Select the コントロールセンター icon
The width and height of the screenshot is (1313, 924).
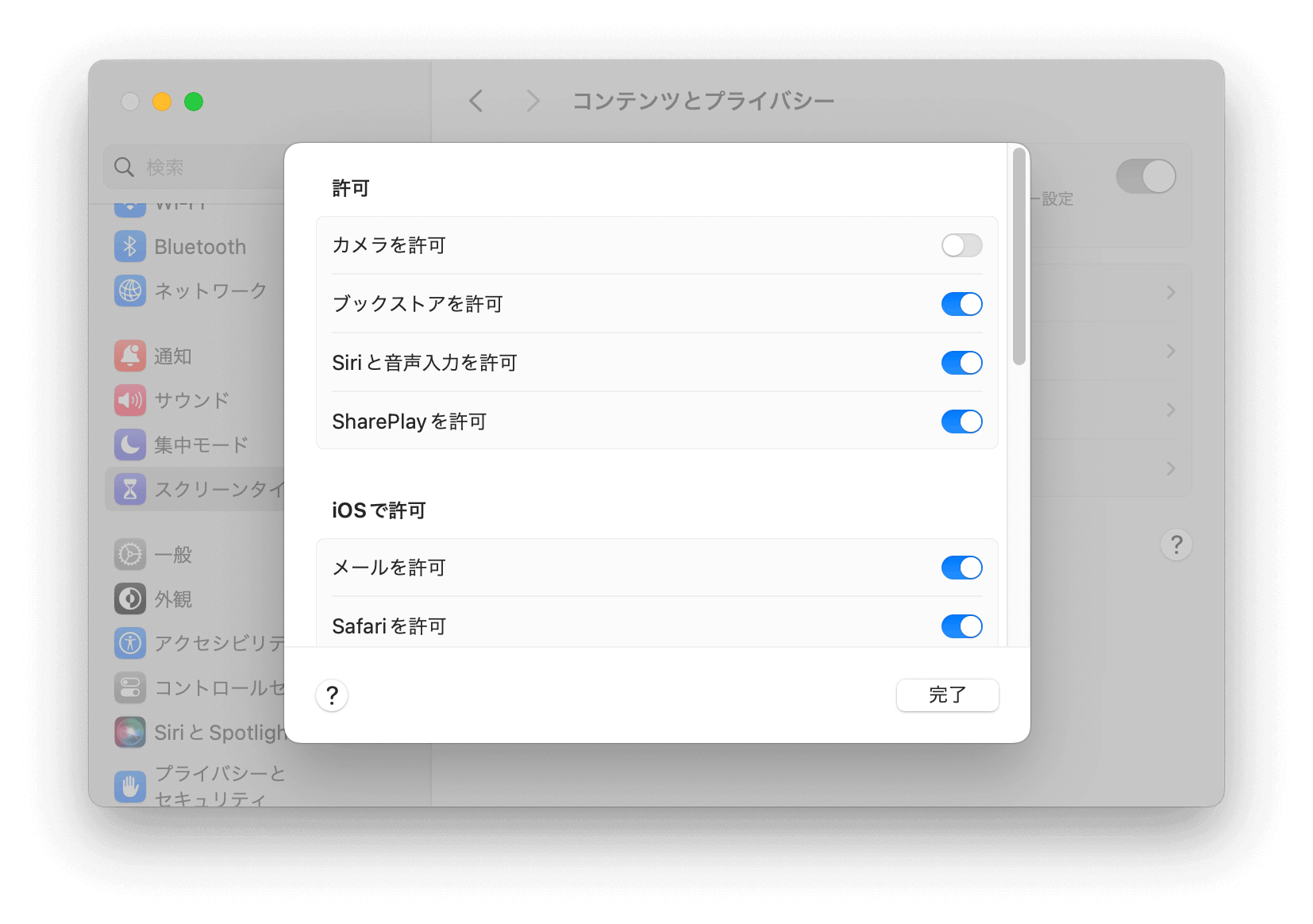[130, 687]
